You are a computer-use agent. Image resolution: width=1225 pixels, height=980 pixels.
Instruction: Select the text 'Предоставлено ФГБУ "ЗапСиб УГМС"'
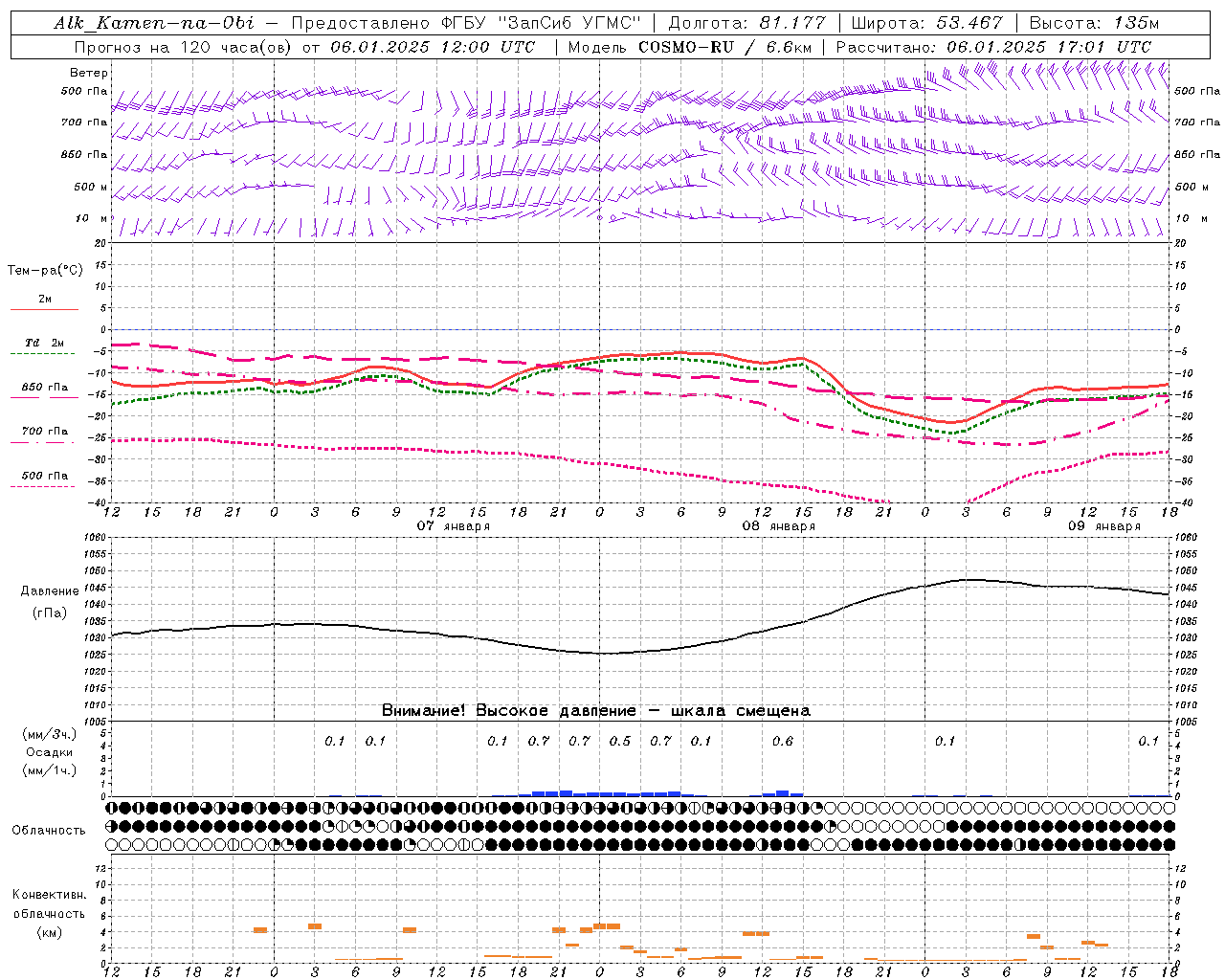coord(466,24)
